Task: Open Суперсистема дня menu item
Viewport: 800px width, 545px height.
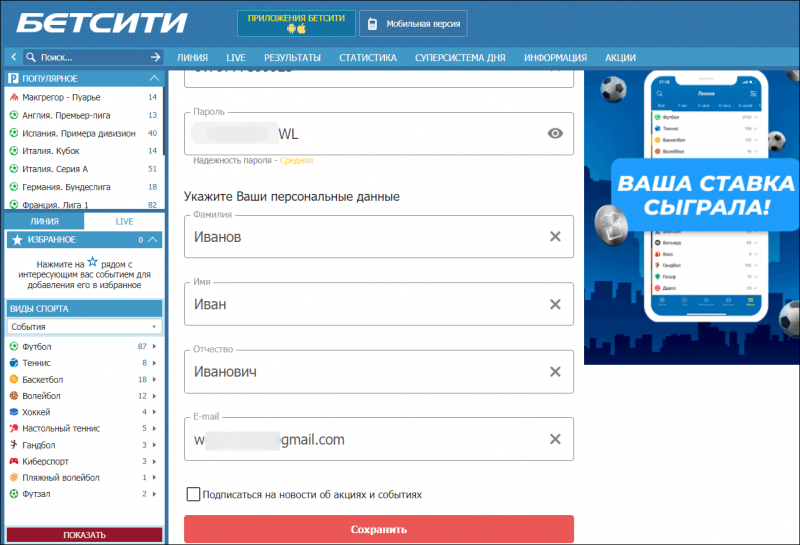Action: (460, 58)
